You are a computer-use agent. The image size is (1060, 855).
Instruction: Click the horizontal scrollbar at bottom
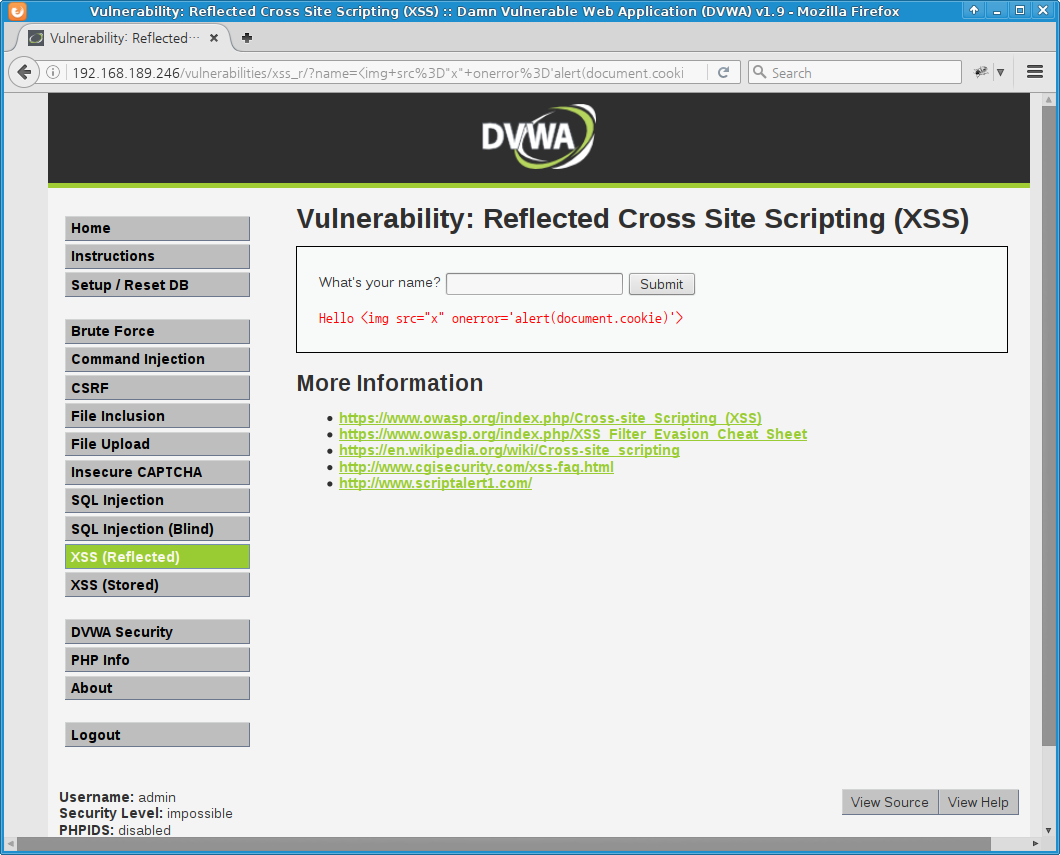pyautogui.click(x=504, y=844)
